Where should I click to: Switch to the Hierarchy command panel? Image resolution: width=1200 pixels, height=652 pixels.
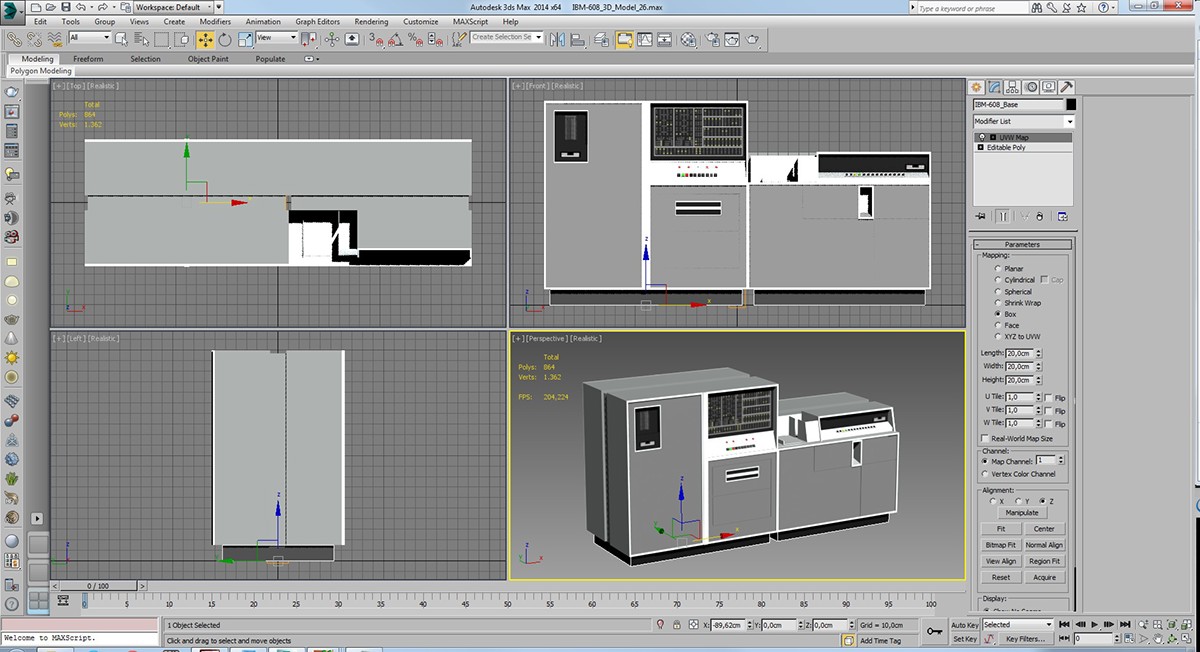point(1012,87)
